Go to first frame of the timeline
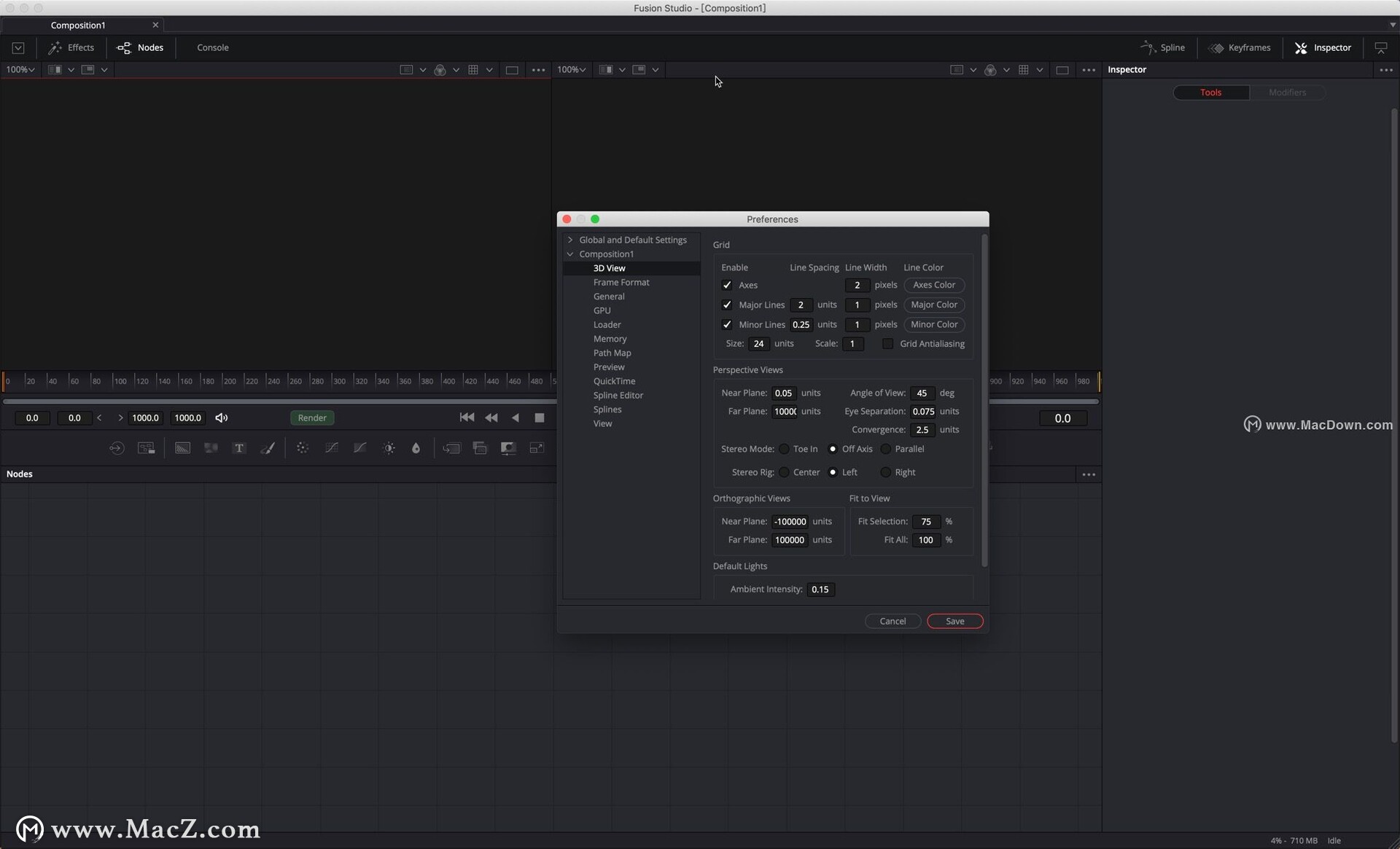 tap(467, 418)
